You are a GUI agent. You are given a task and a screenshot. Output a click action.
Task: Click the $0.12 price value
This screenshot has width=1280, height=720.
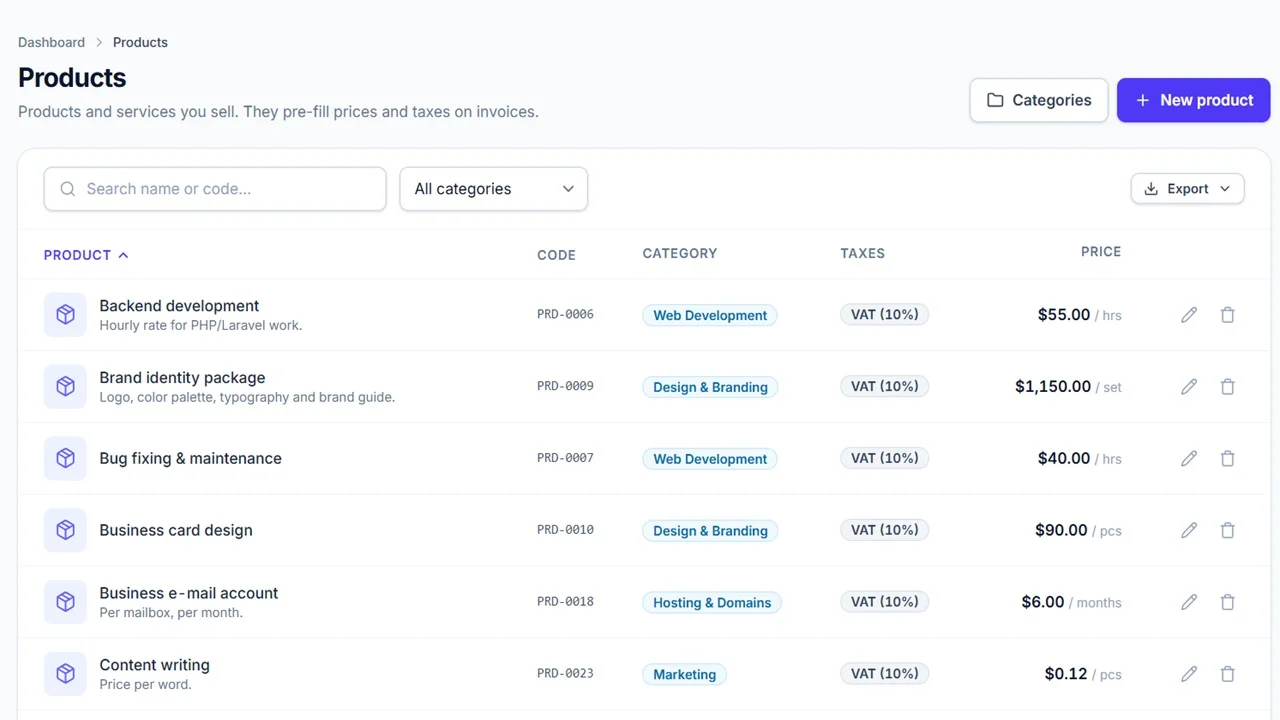tap(1066, 674)
